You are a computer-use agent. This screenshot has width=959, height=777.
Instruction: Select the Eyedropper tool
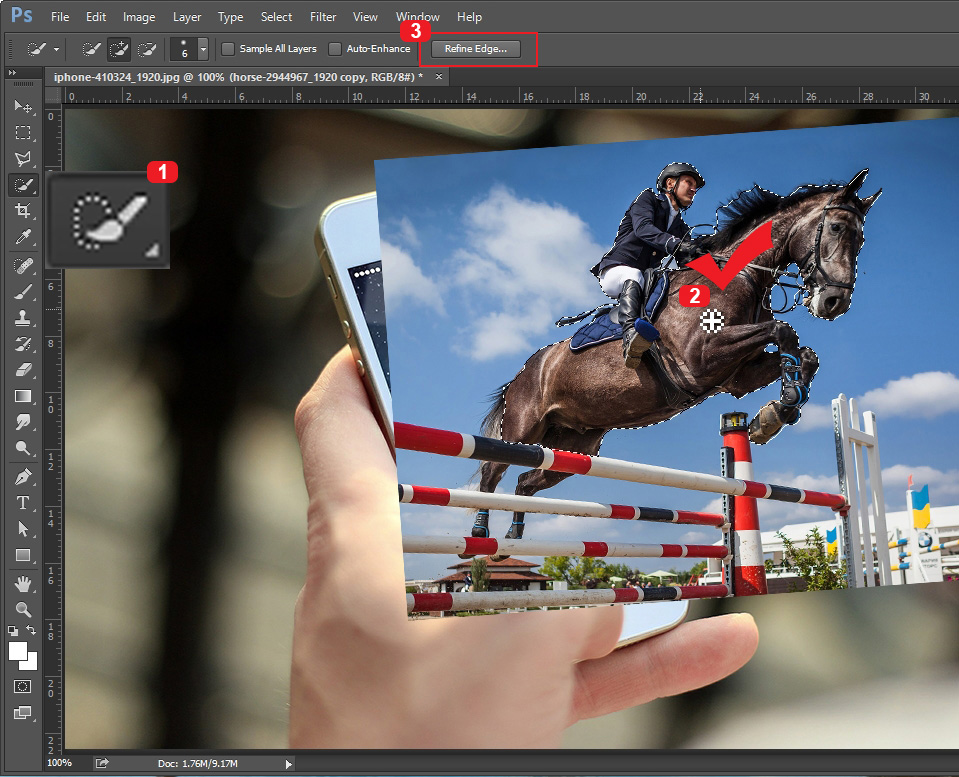23,237
